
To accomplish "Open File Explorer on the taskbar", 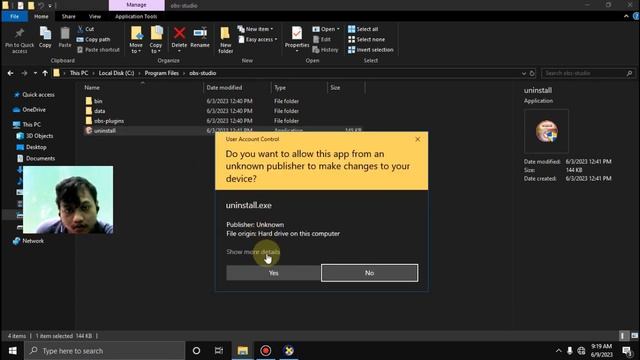I will 243,351.
